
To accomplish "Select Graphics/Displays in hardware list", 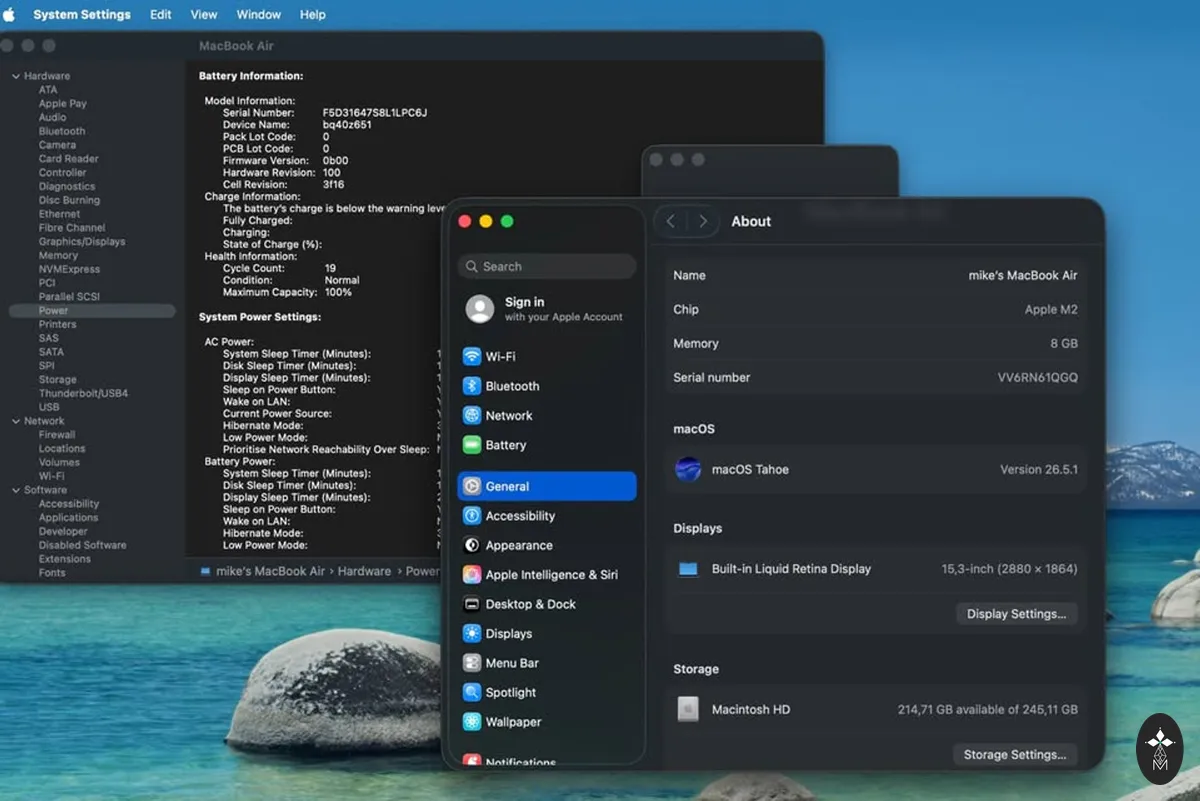I will pyautogui.click(x=82, y=242).
